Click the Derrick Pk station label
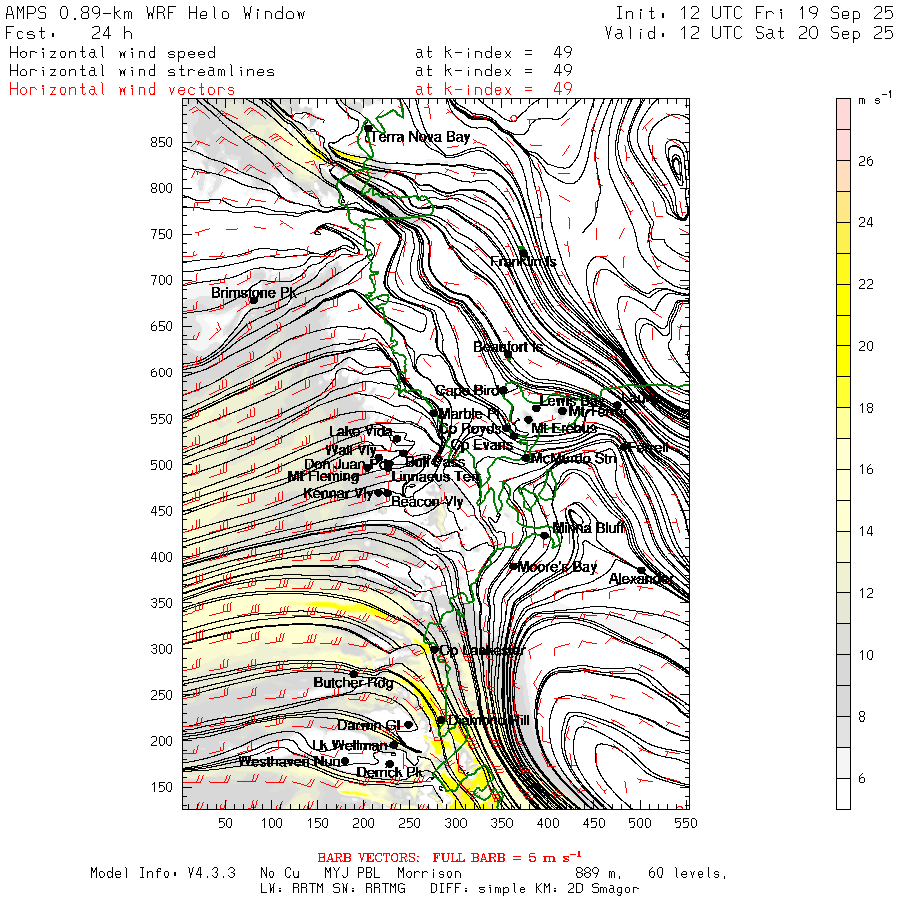Screen dimensions: 900x900 (390, 772)
